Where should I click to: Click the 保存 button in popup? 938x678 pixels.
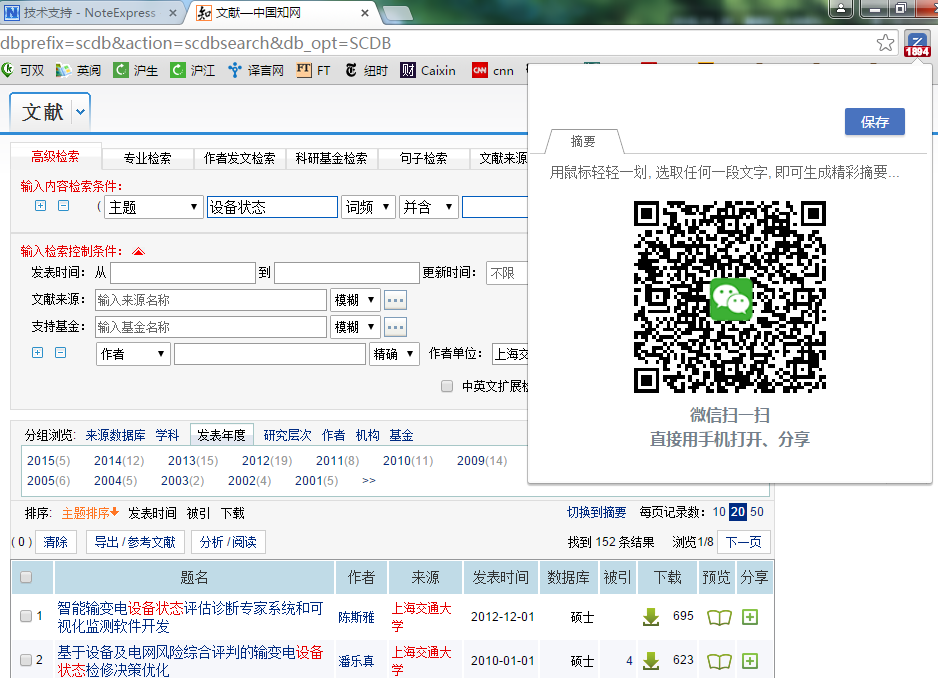coord(875,122)
